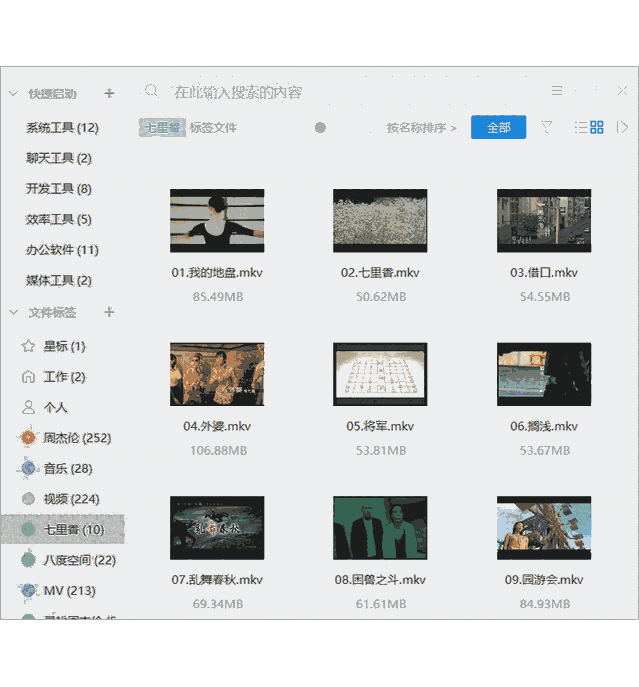Close the window with X button

tap(622, 91)
